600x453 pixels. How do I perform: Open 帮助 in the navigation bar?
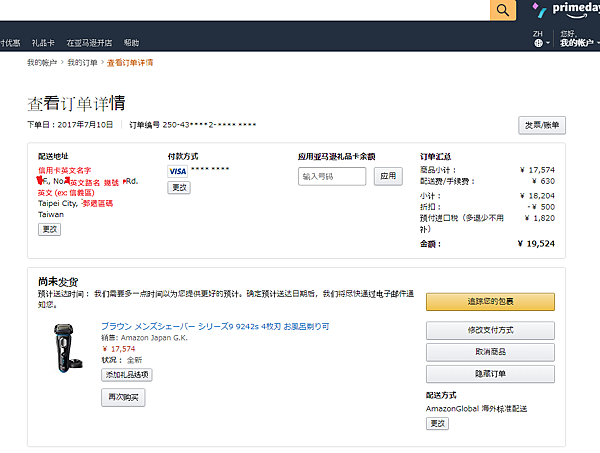click(x=131, y=43)
